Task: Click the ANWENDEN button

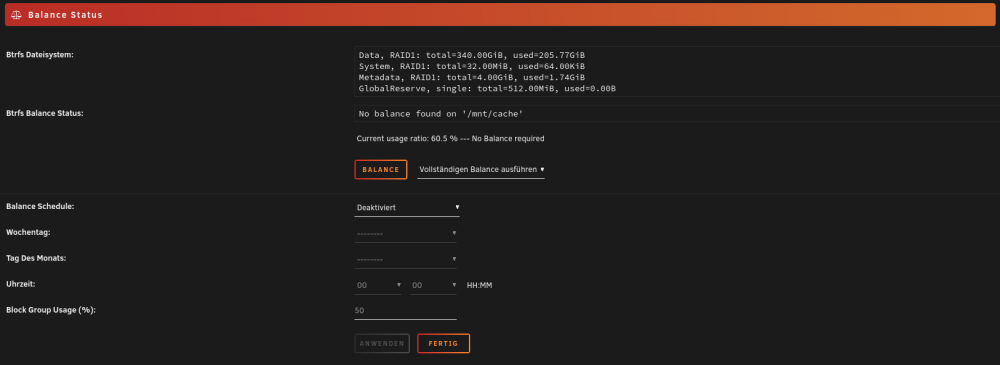Action: [382, 343]
